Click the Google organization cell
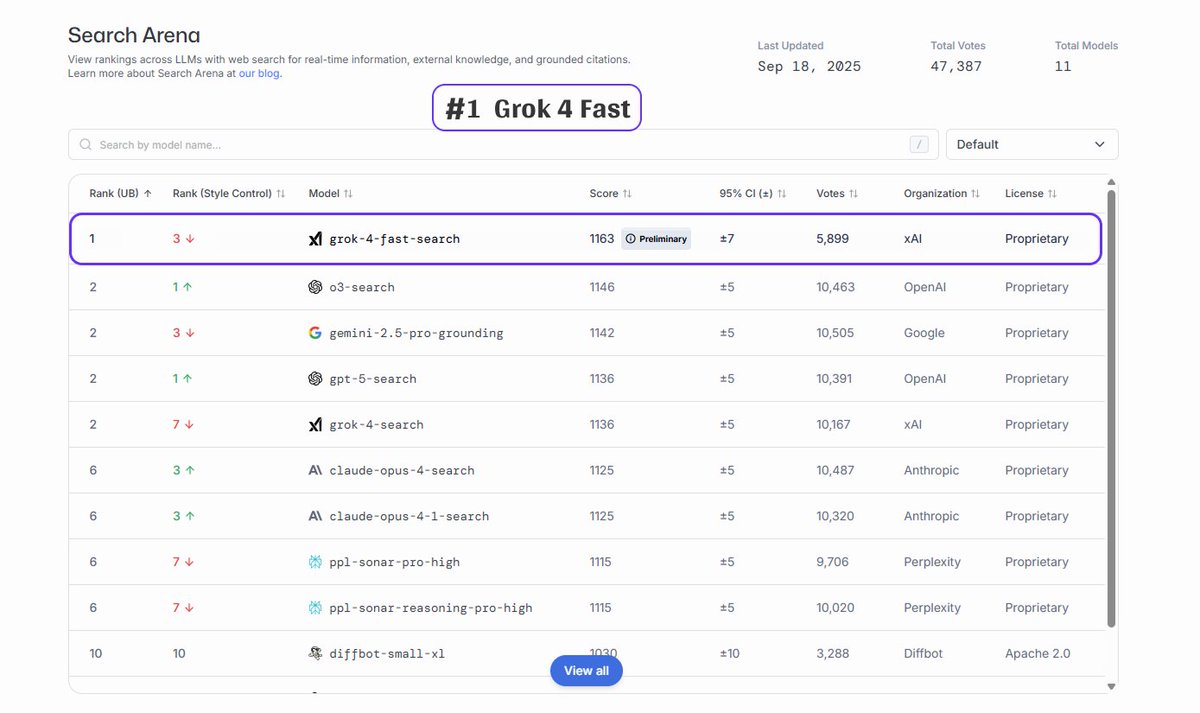The width and height of the screenshot is (1200, 713). point(924,333)
